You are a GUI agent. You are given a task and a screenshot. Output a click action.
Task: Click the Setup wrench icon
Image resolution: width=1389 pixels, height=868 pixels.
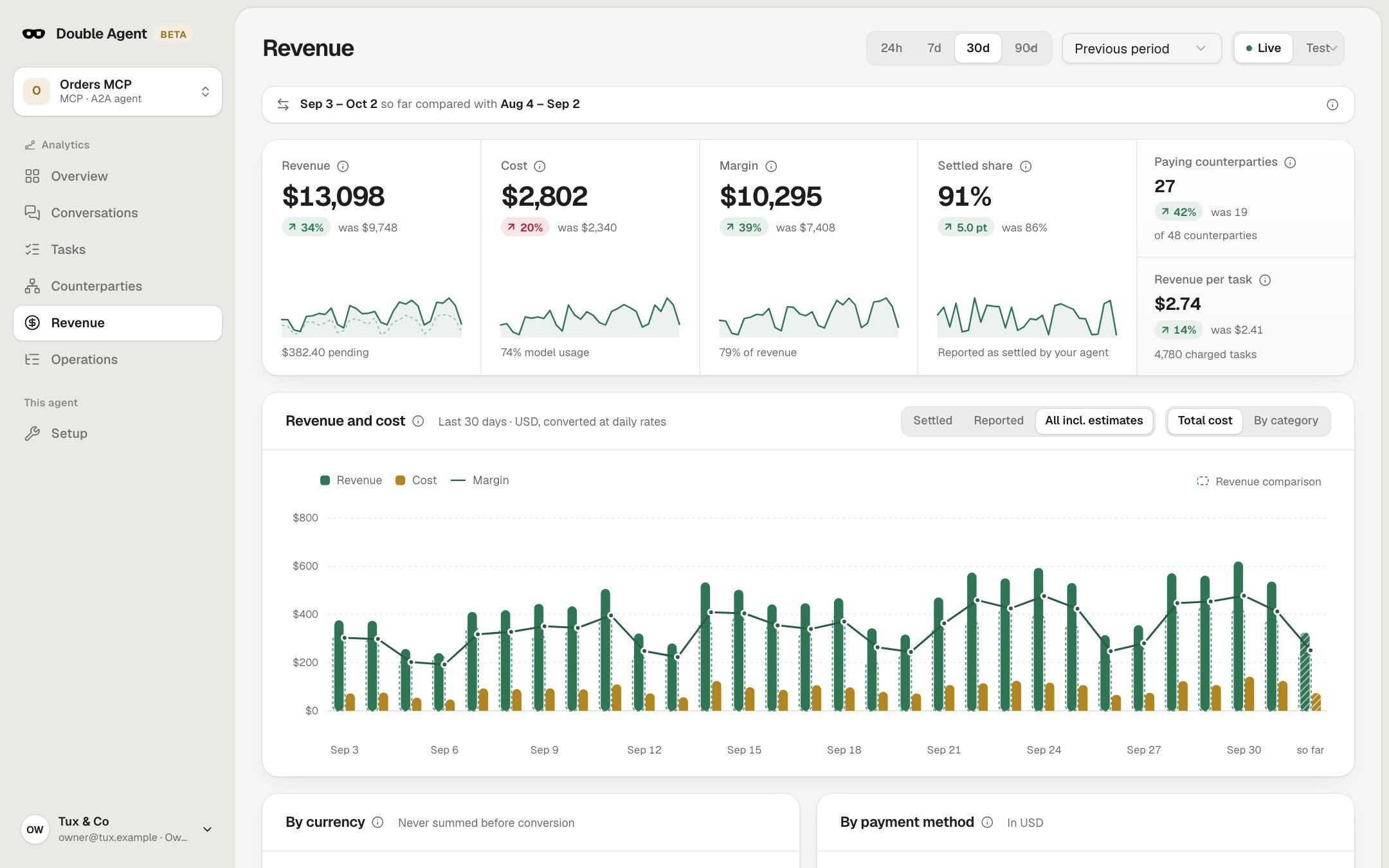tap(32, 433)
